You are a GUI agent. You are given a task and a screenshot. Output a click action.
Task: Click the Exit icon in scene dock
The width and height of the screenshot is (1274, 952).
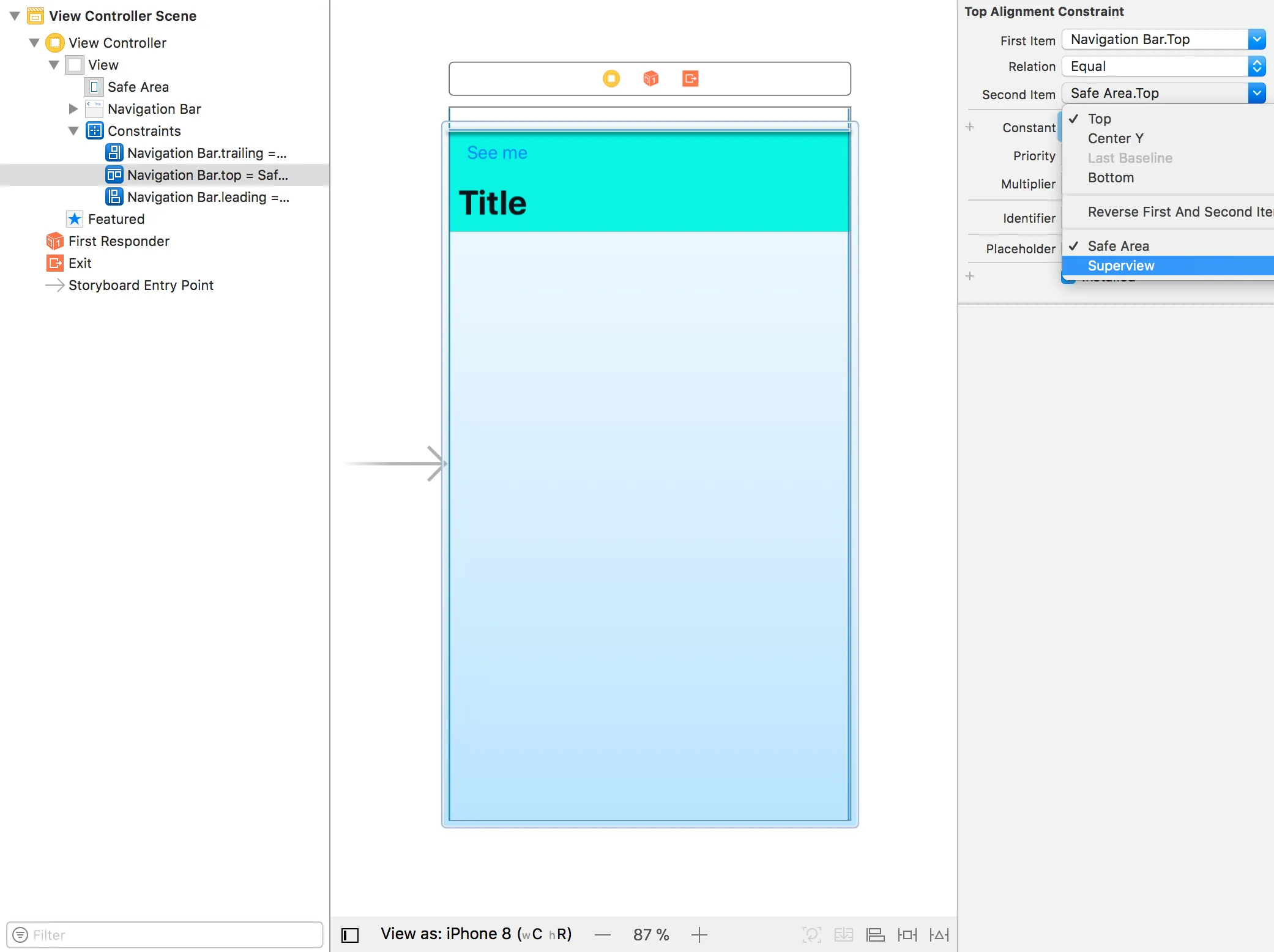(x=690, y=78)
